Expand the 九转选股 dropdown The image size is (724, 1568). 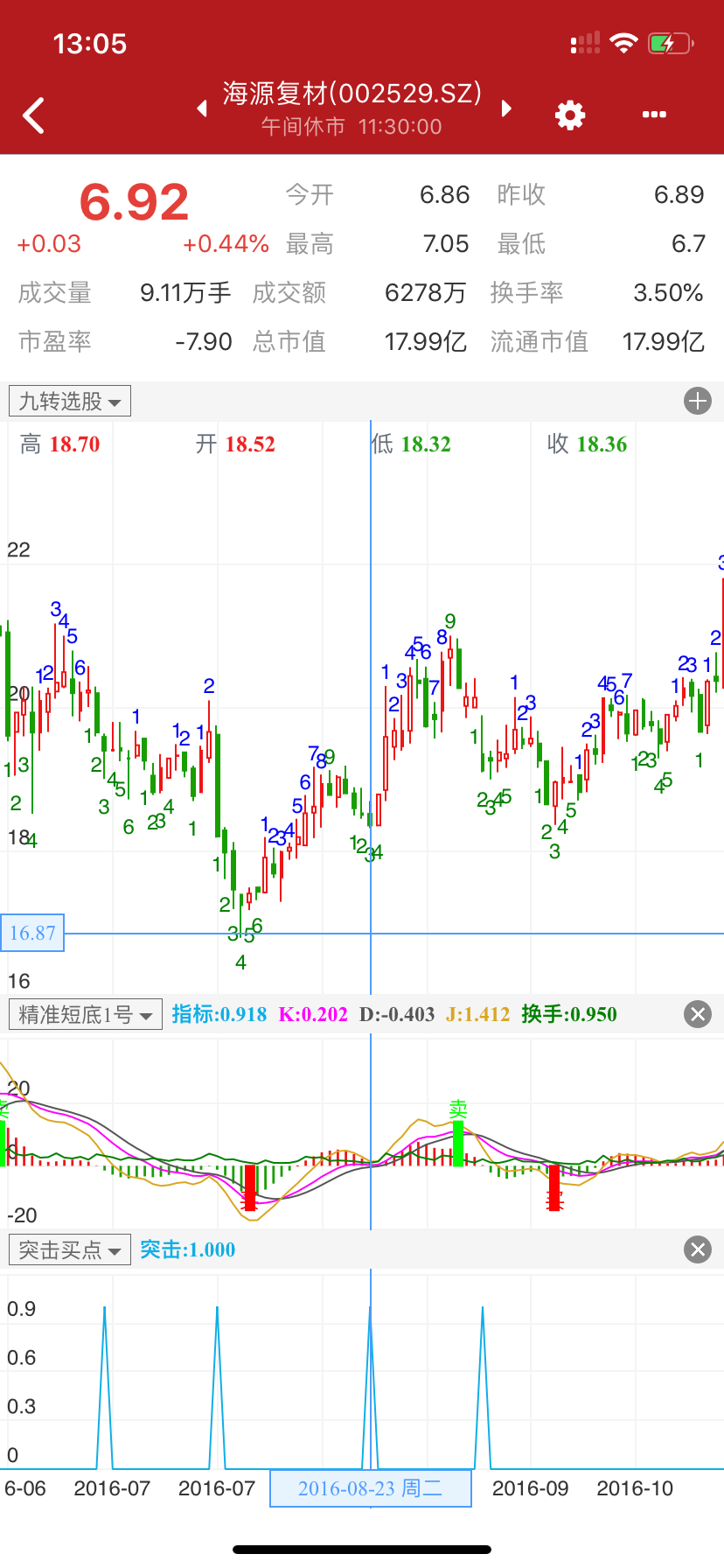click(x=70, y=402)
